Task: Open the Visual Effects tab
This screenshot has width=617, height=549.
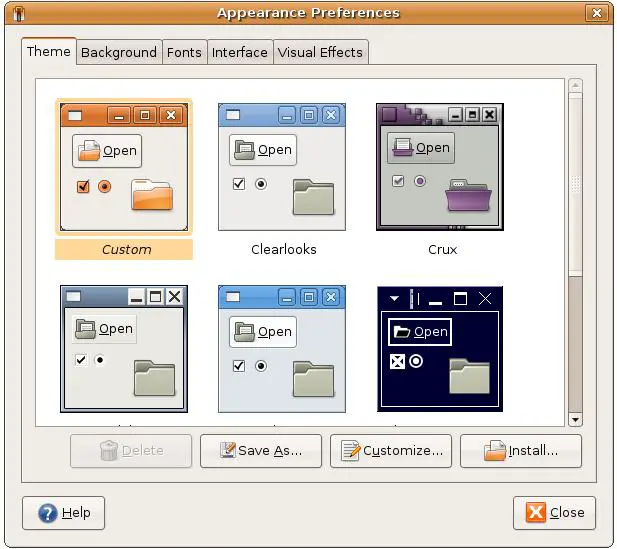Action: 321,52
